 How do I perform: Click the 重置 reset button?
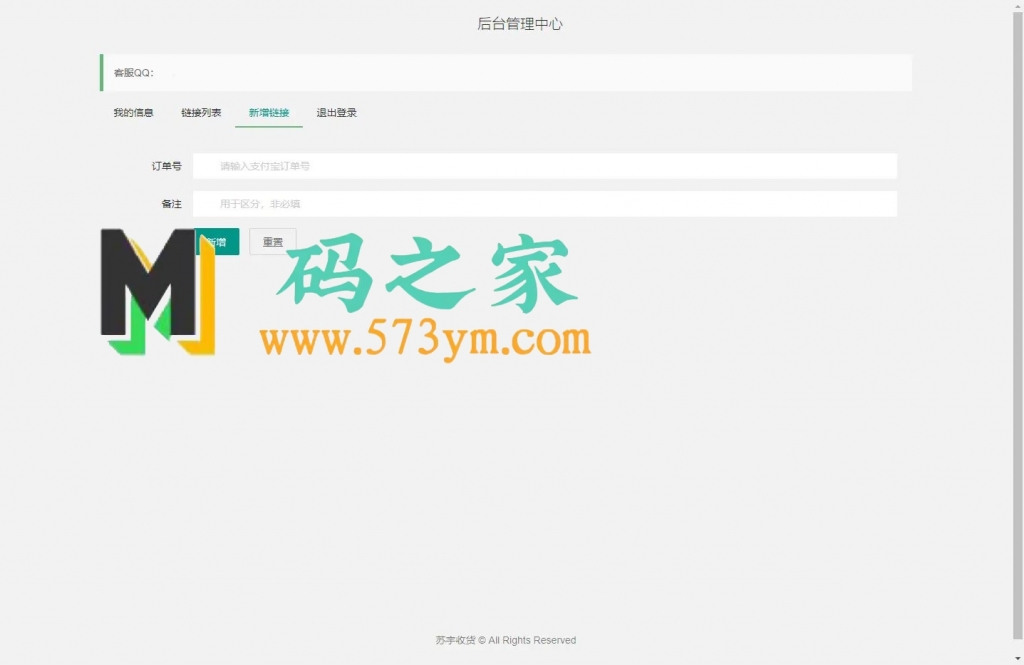pyautogui.click(x=273, y=242)
